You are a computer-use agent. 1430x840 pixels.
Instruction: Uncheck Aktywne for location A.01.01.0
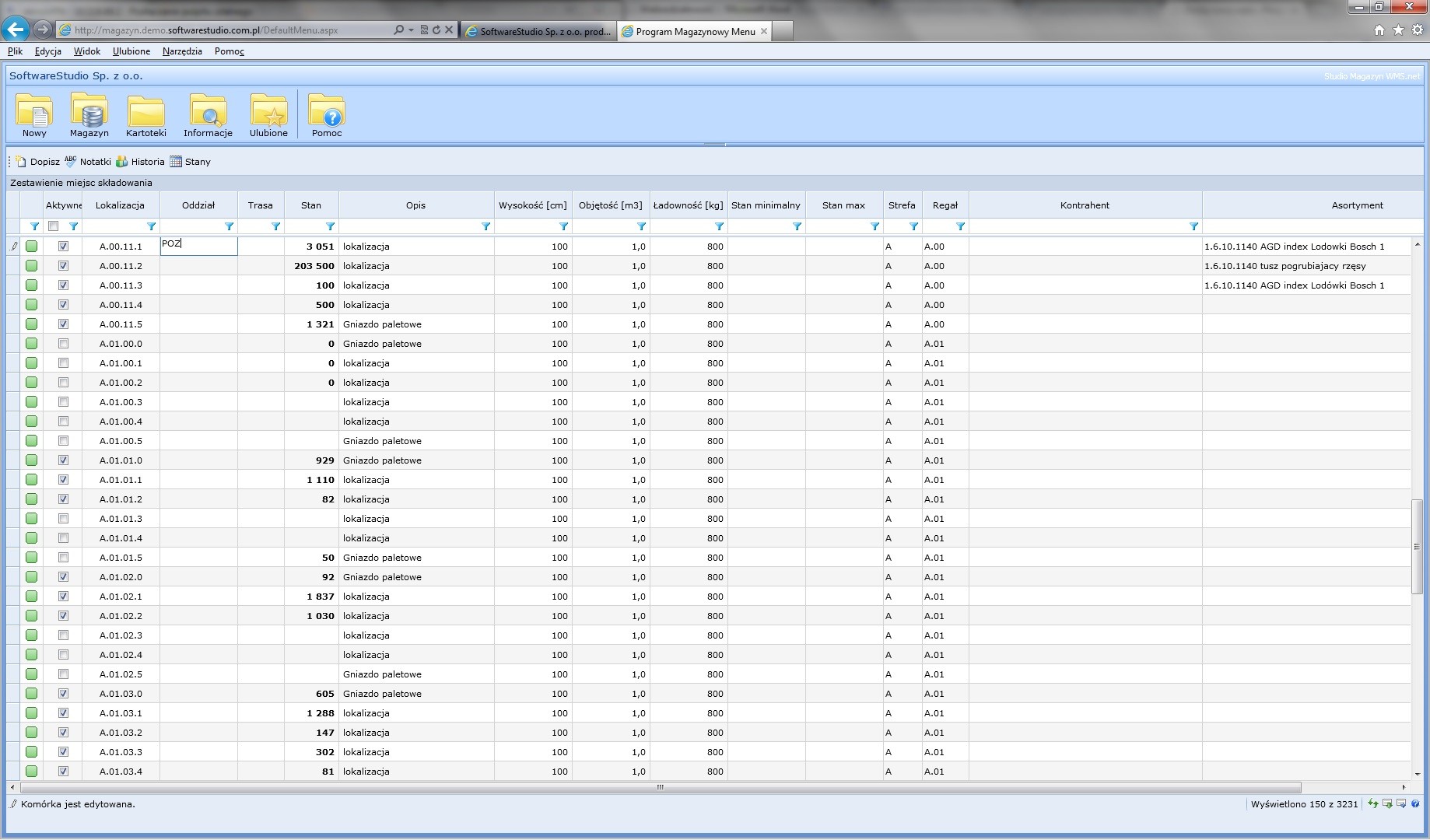coord(64,460)
